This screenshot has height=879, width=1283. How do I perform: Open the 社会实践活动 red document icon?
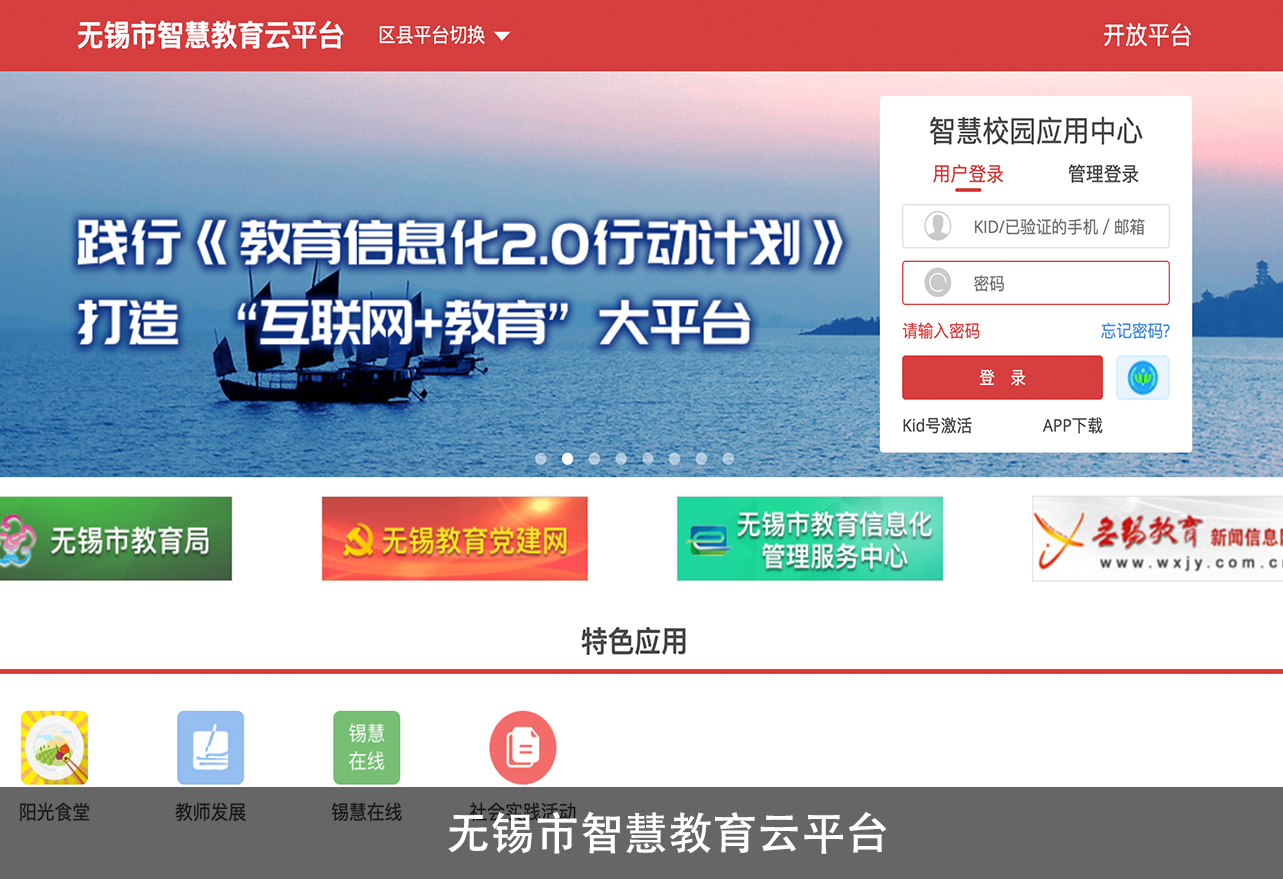point(522,747)
